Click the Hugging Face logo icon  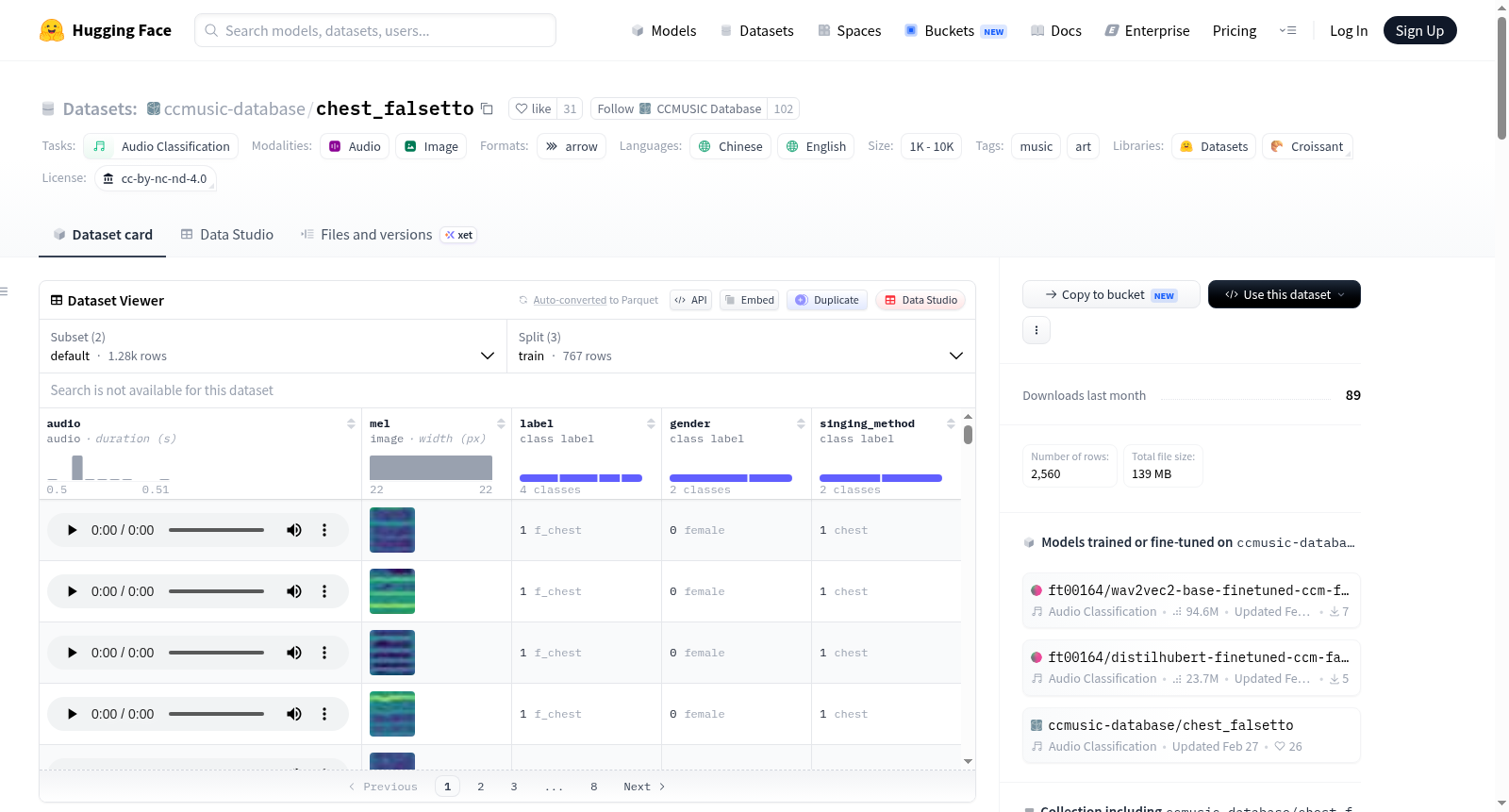tap(52, 30)
